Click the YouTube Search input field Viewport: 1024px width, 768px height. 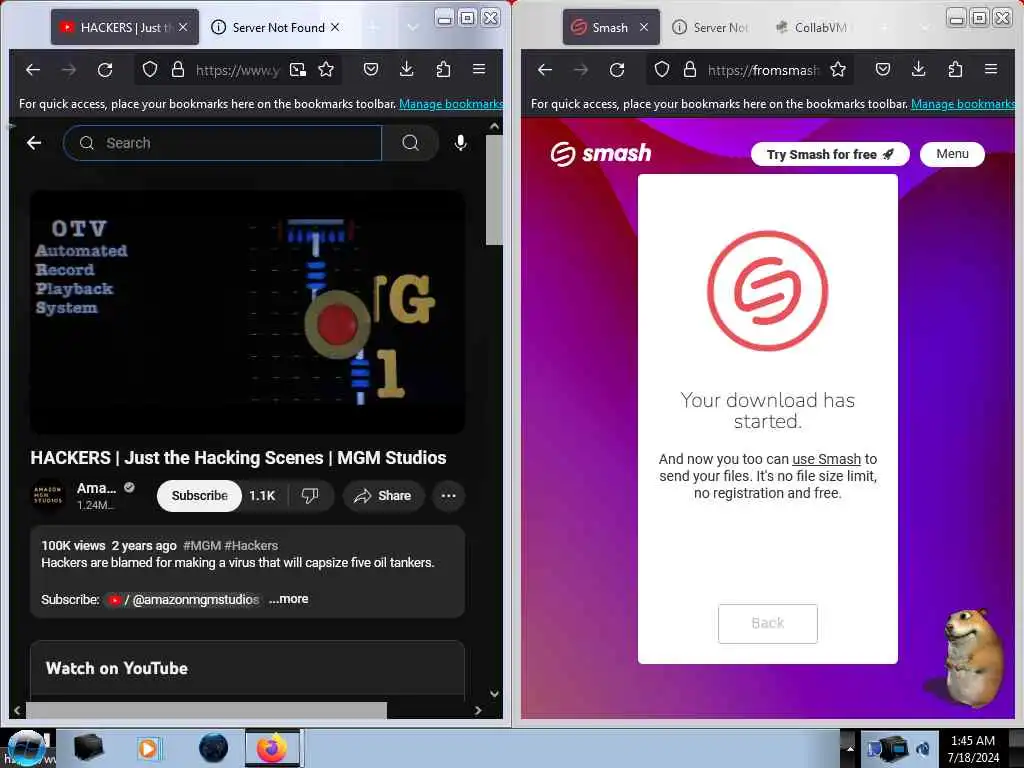pyautogui.click(x=223, y=143)
